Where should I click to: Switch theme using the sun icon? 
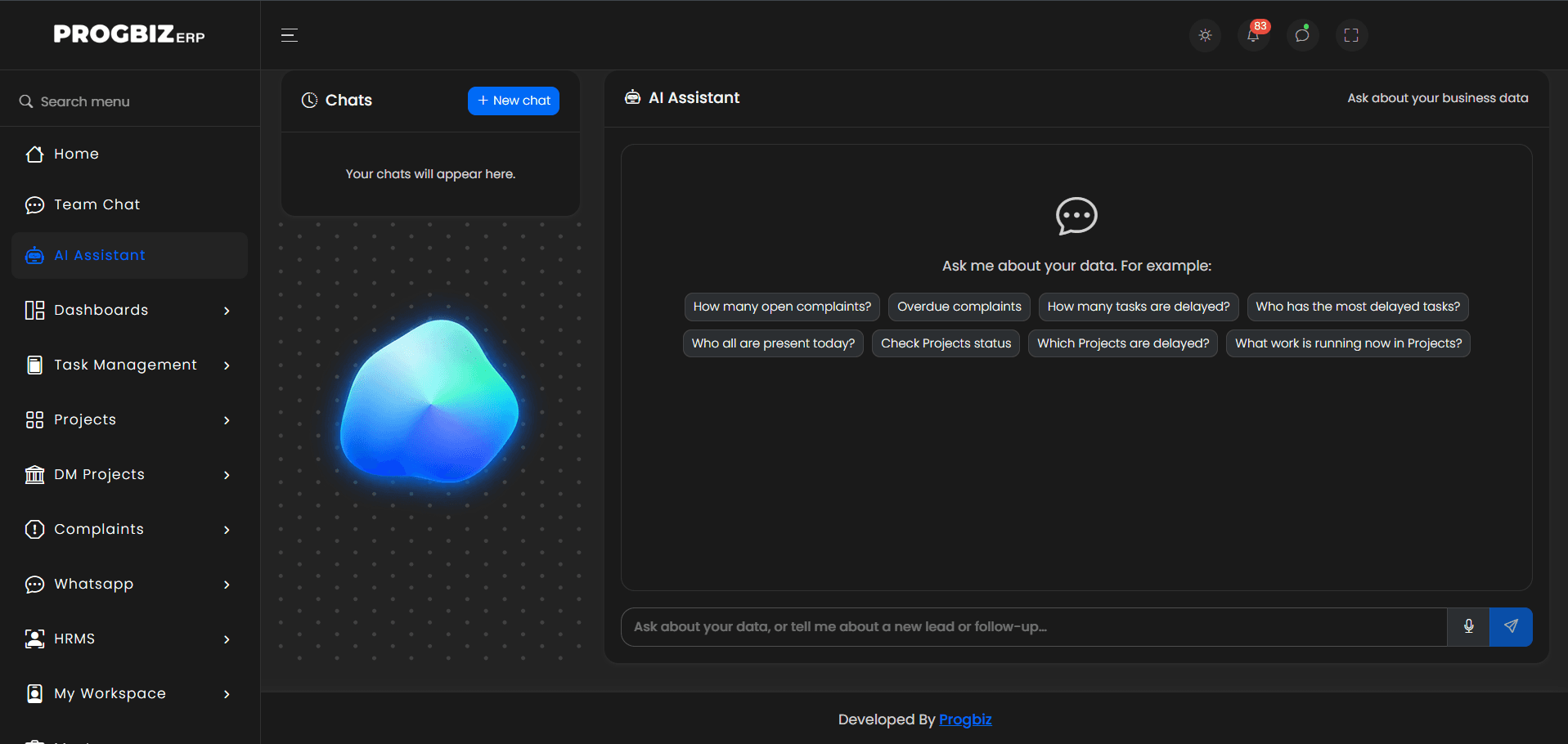(1205, 35)
